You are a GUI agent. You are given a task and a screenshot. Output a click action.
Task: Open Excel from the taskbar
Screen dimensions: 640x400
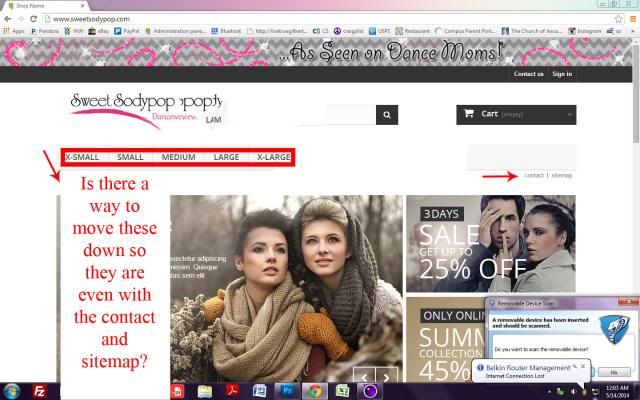tap(342, 390)
